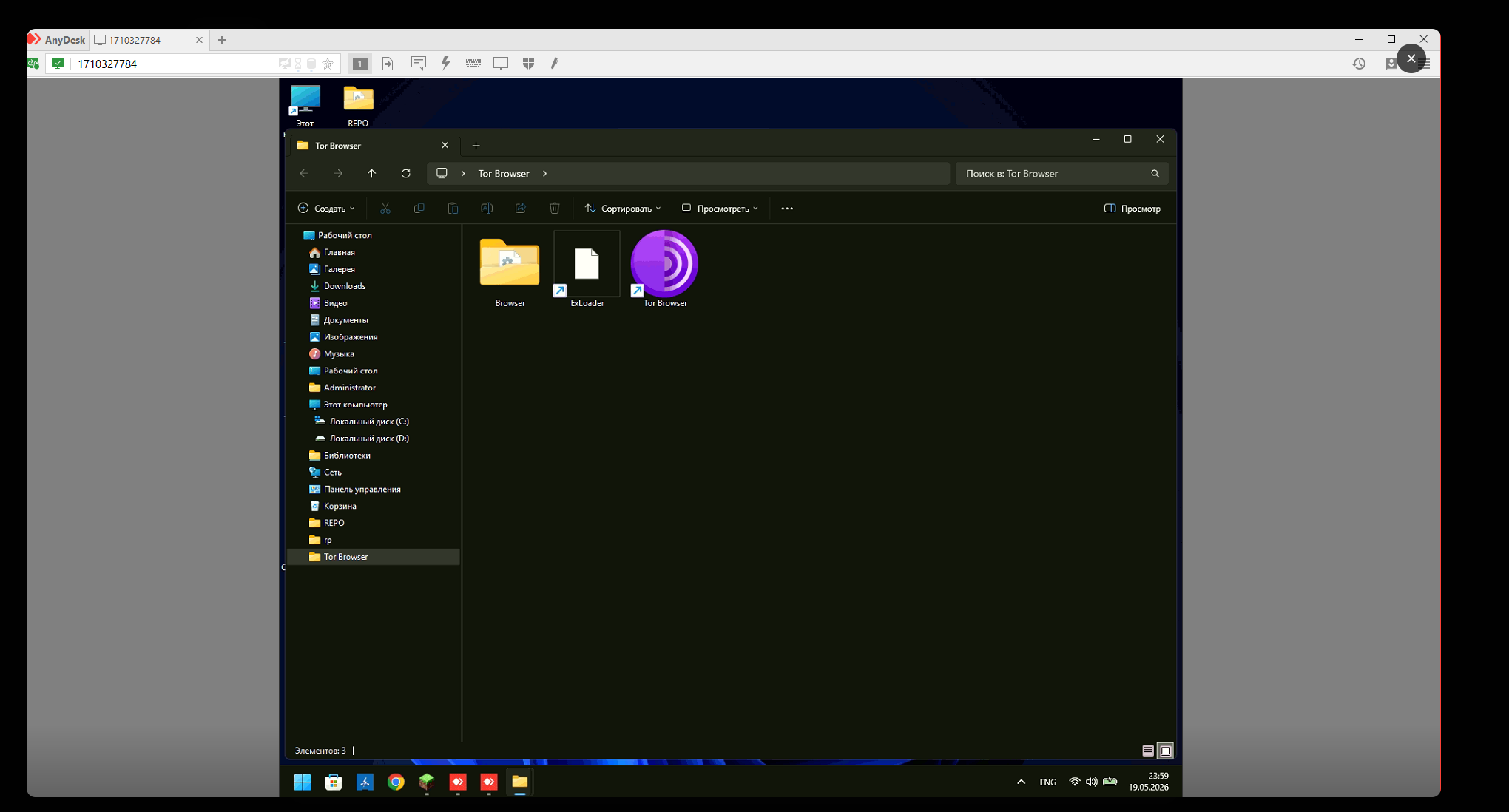
Task: Click the lightning actions icon in AnyDesk
Action: 445,64
